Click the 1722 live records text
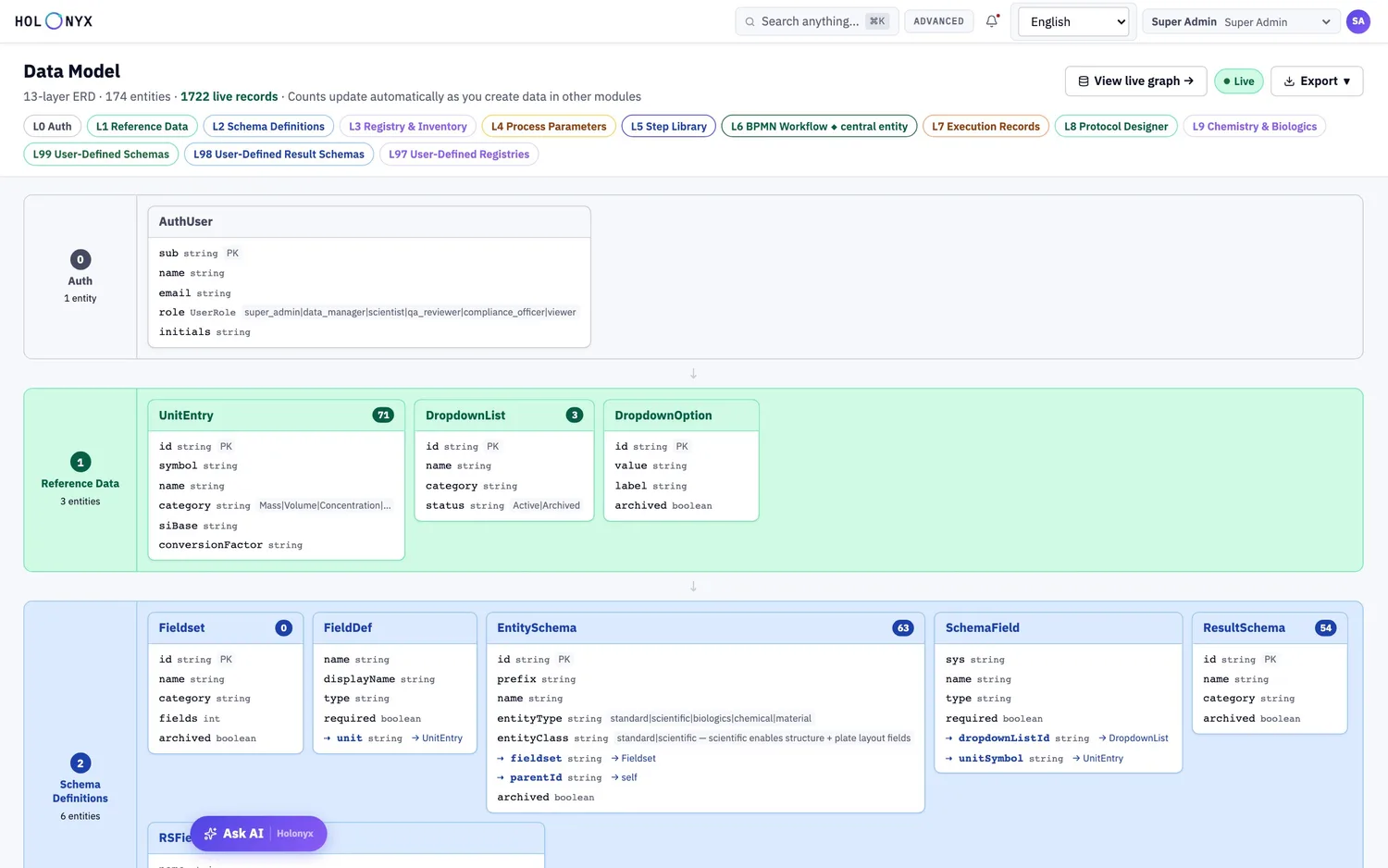Viewport: 1388px width, 868px height. (229, 96)
